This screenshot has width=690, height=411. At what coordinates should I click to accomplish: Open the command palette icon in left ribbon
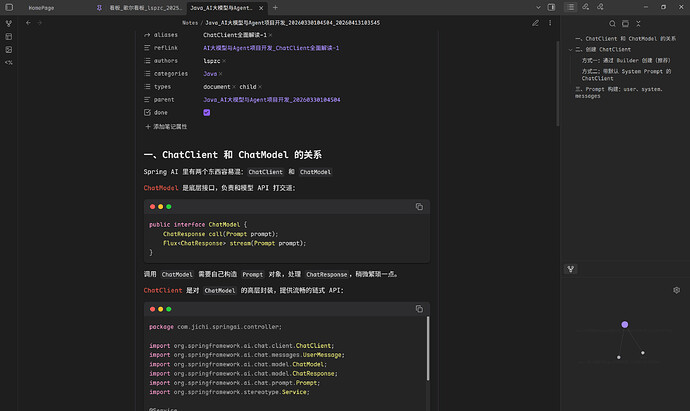9,62
